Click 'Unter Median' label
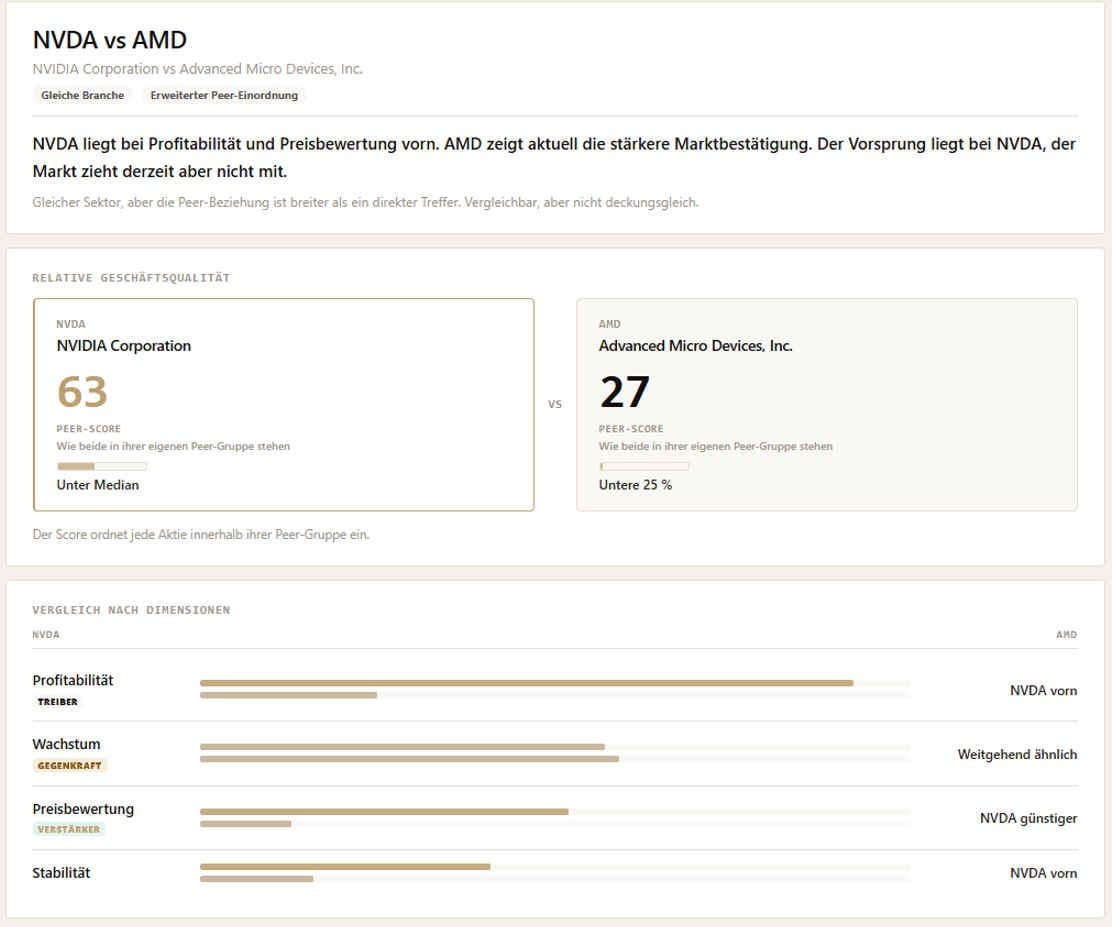This screenshot has height=927, width=1112. point(98,485)
